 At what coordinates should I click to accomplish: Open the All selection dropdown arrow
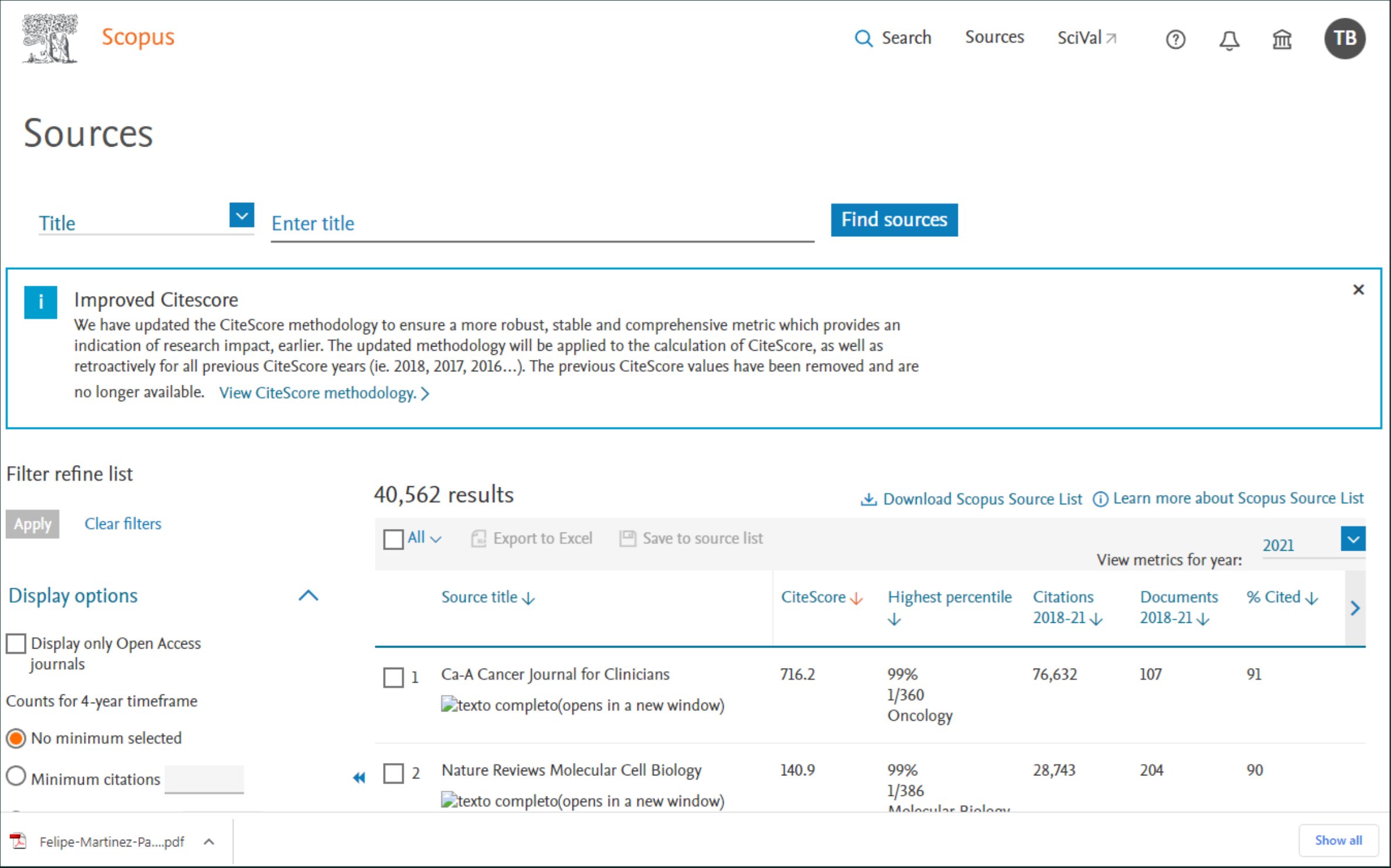click(x=436, y=539)
